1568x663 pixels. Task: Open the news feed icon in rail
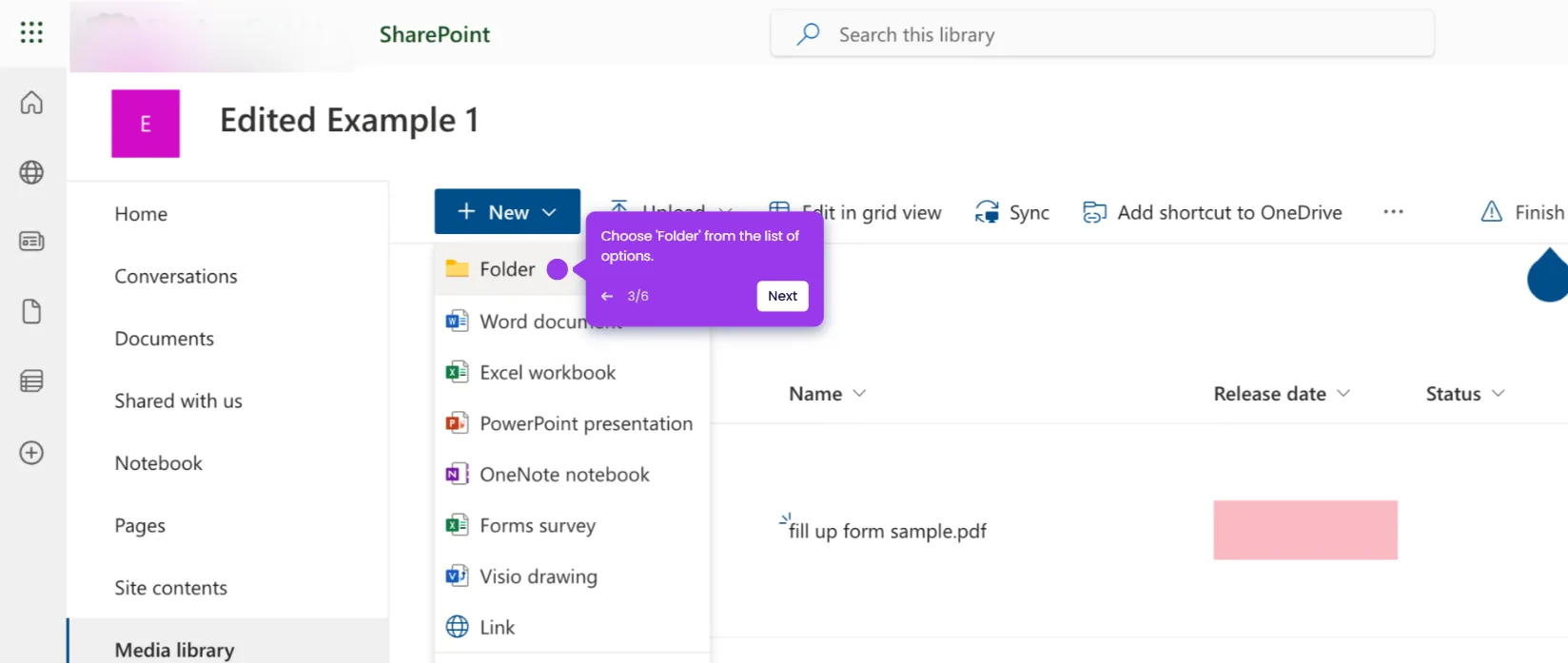click(x=31, y=242)
